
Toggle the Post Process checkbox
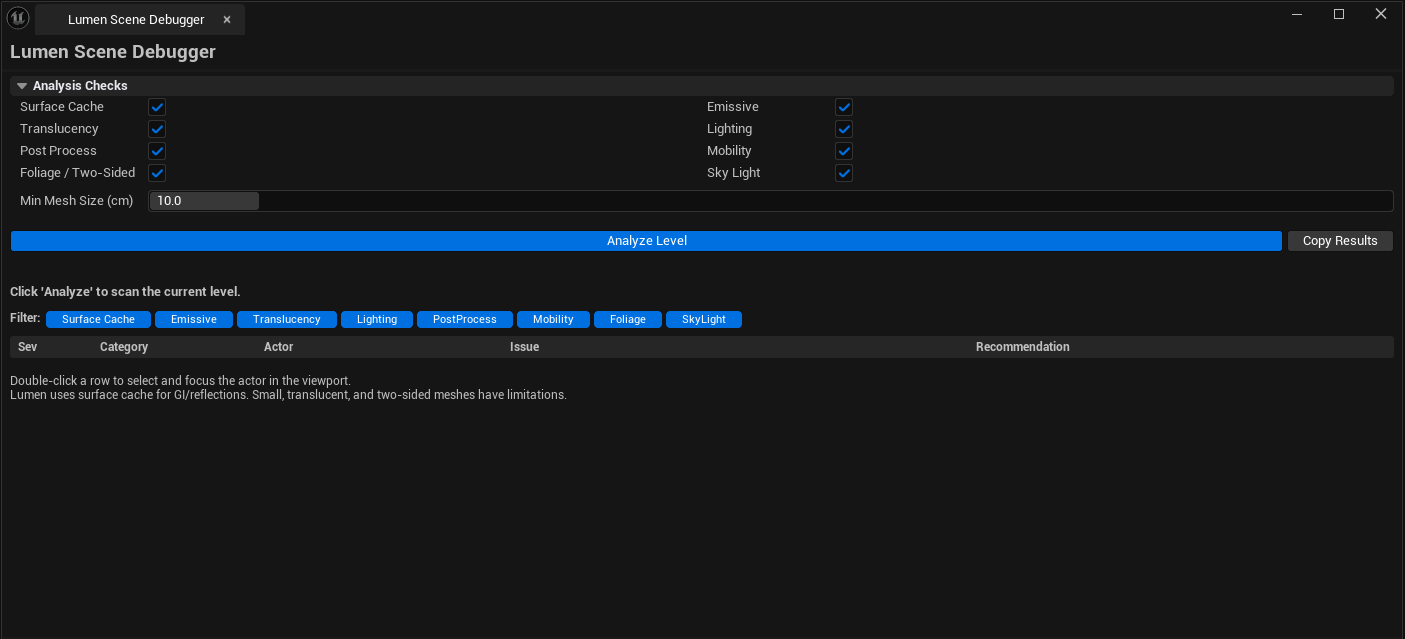(157, 151)
